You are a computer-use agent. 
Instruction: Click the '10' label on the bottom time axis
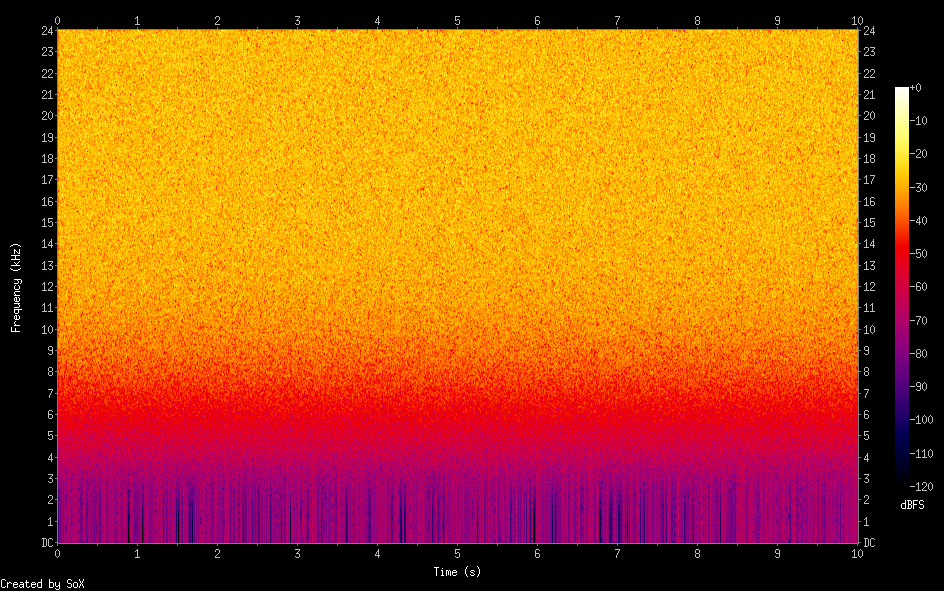pos(857,554)
